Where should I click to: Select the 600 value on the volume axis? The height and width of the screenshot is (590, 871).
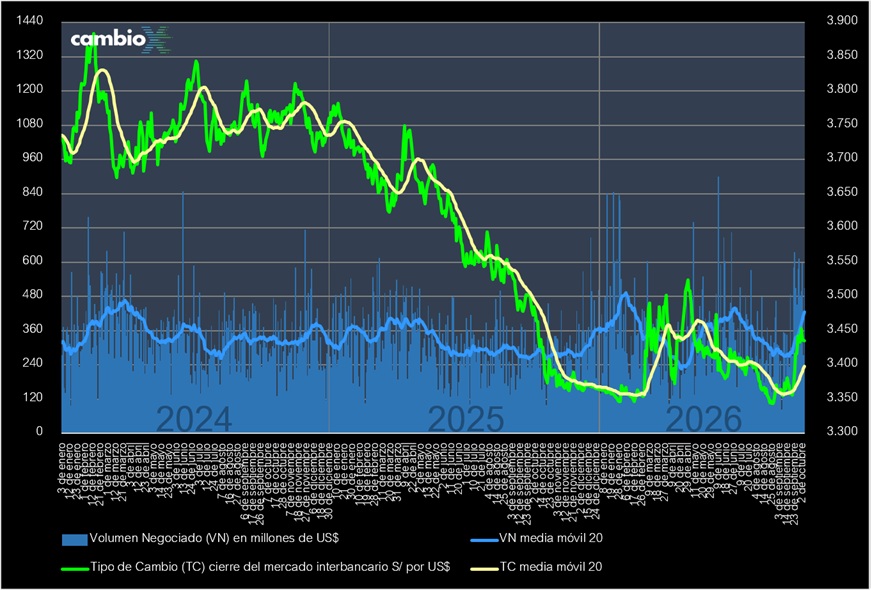pos(33,262)
